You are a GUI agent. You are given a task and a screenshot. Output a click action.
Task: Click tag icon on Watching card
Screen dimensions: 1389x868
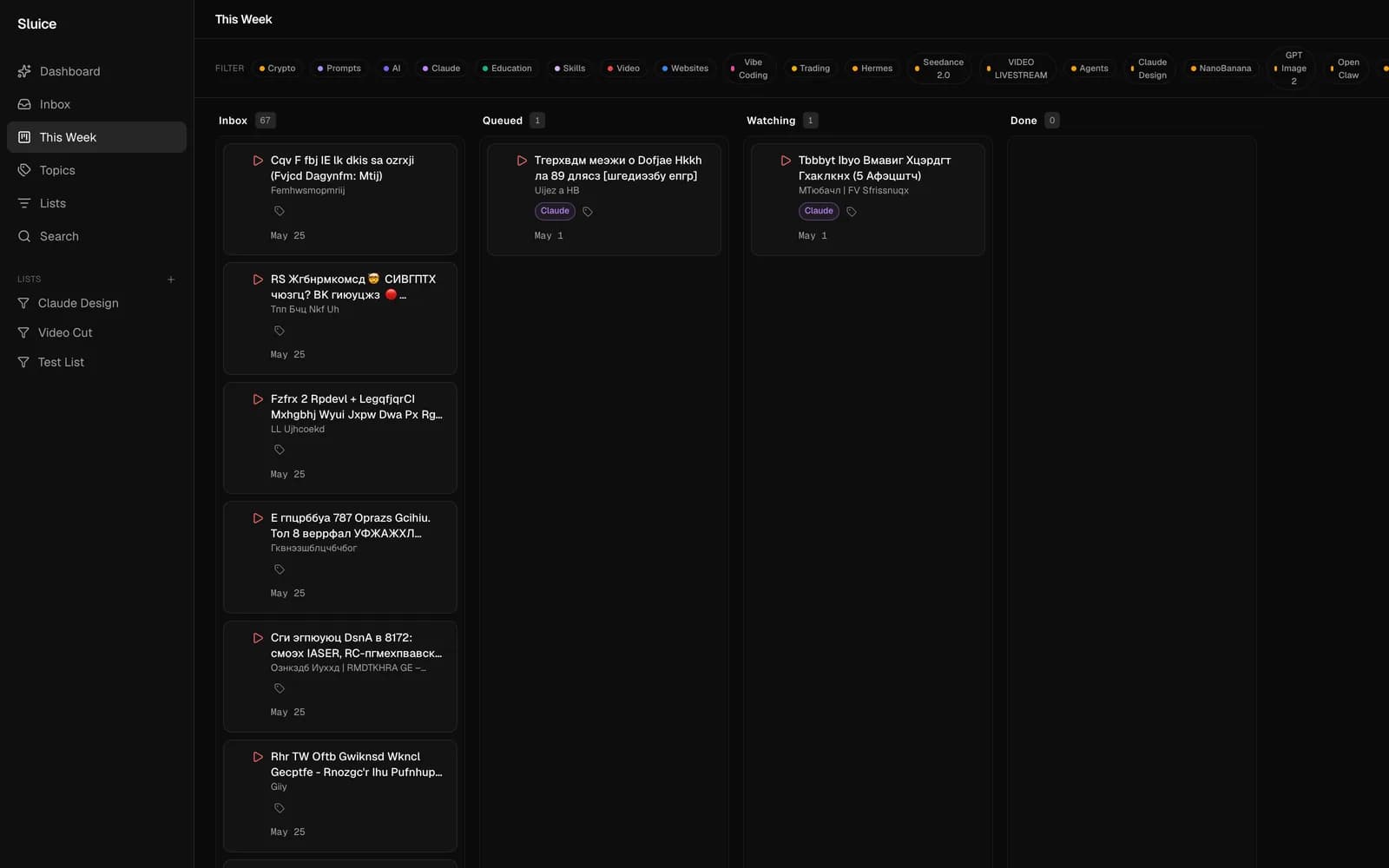pyautogui.click(x=852, y=212)
